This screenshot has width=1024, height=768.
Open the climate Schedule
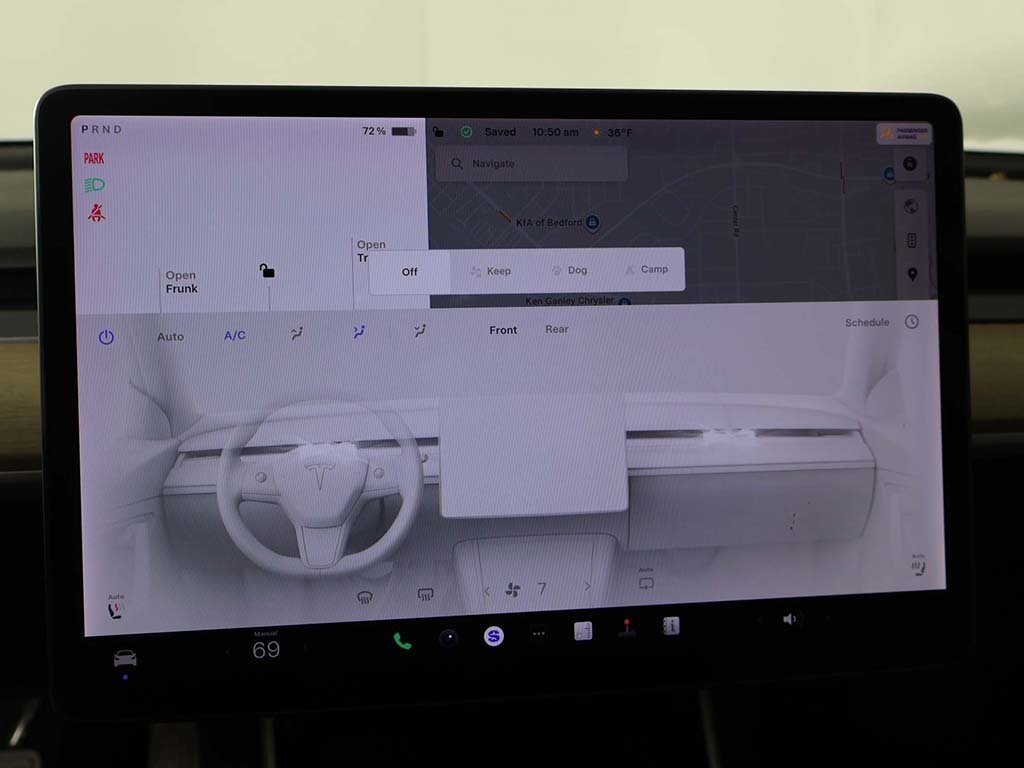(x=867, y=322)
